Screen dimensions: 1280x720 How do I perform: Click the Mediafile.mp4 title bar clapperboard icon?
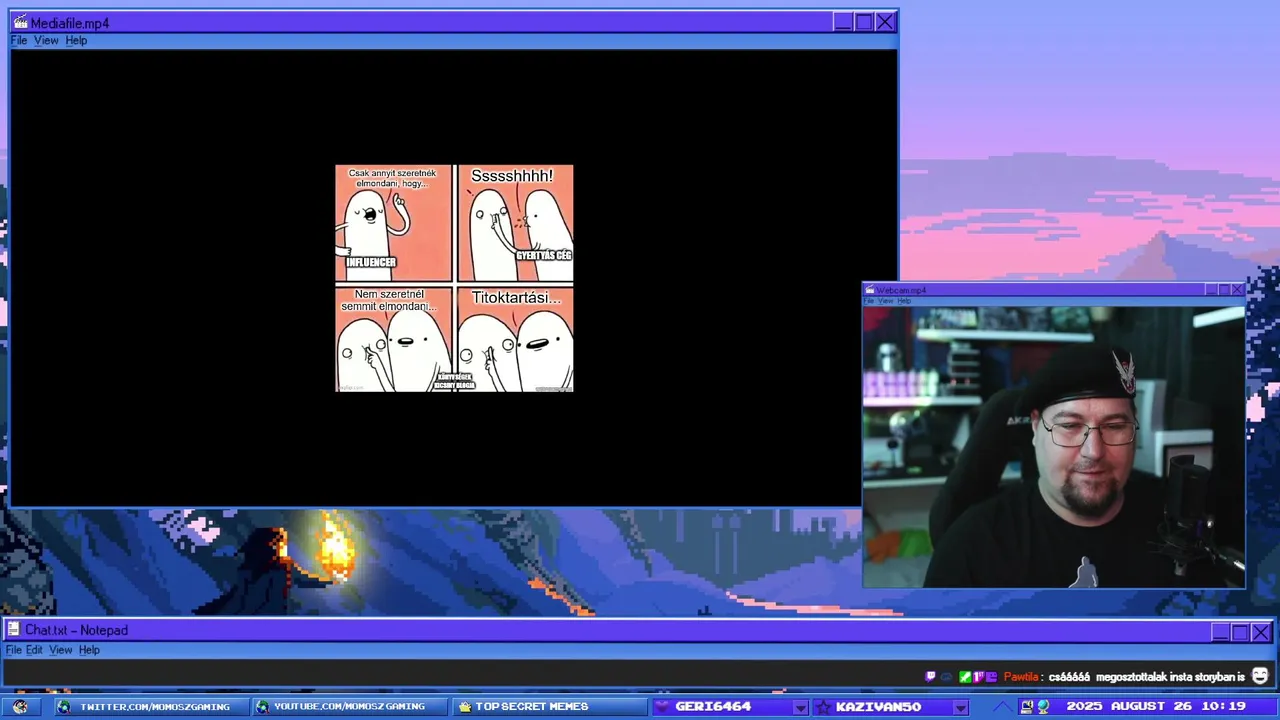[20, 22]
